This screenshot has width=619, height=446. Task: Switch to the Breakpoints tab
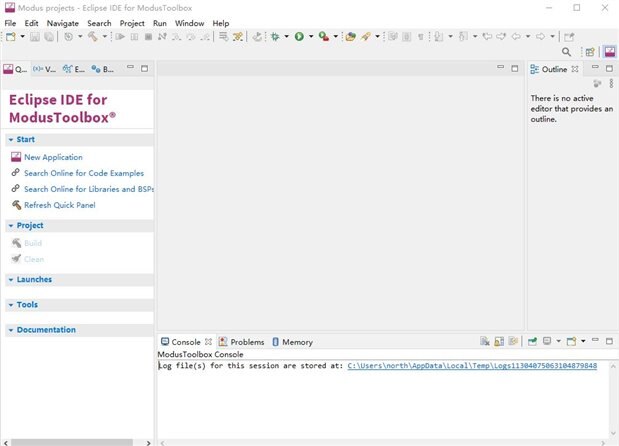tap(103, 69)
